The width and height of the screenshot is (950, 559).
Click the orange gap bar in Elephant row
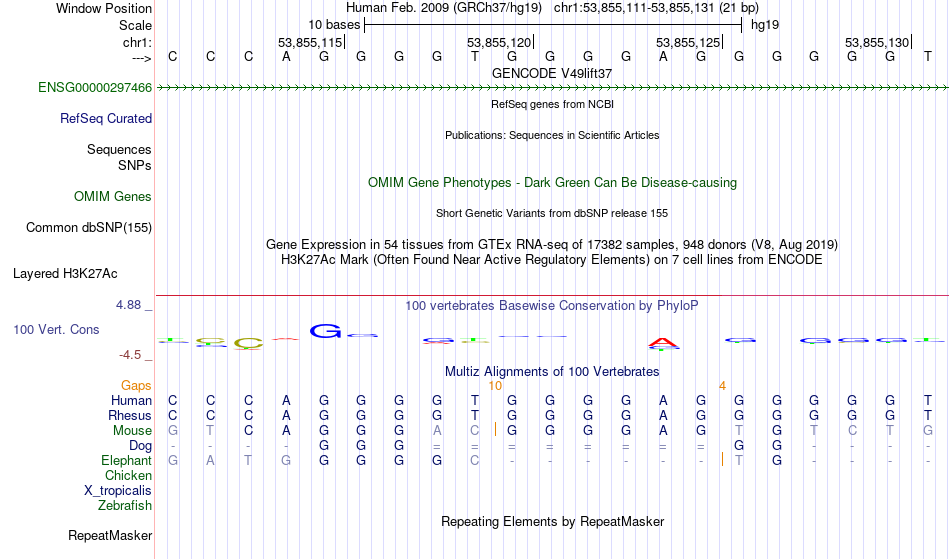[x=722, y=459]
